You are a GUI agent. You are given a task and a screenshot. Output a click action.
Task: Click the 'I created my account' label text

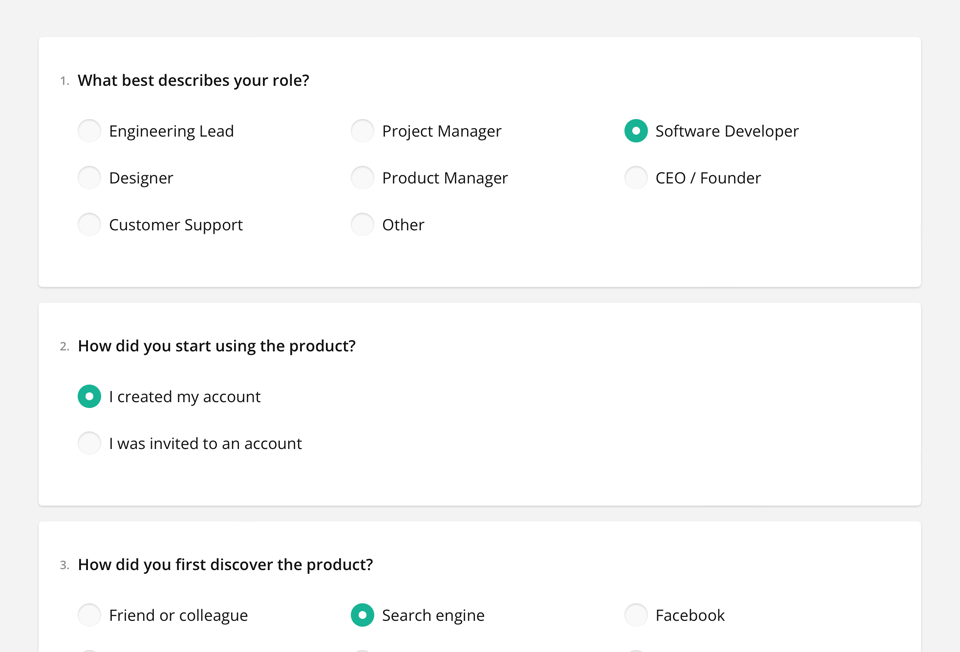[184, 397]
